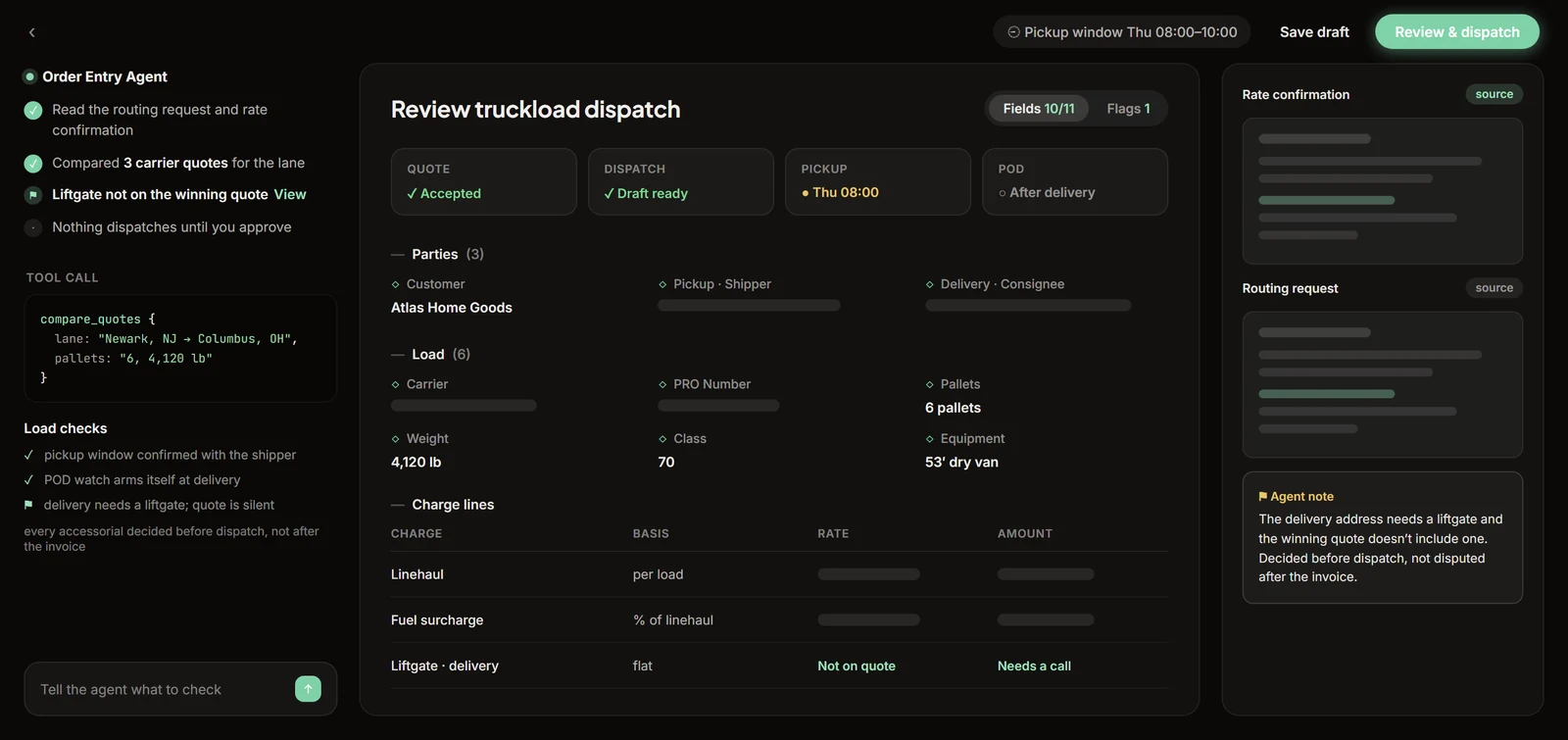Open the Dispatch Draft ready status card

pos(680,181)
